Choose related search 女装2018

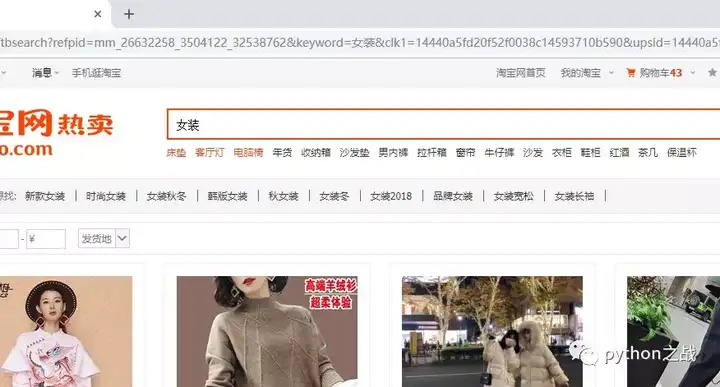[x=391, y=196]
